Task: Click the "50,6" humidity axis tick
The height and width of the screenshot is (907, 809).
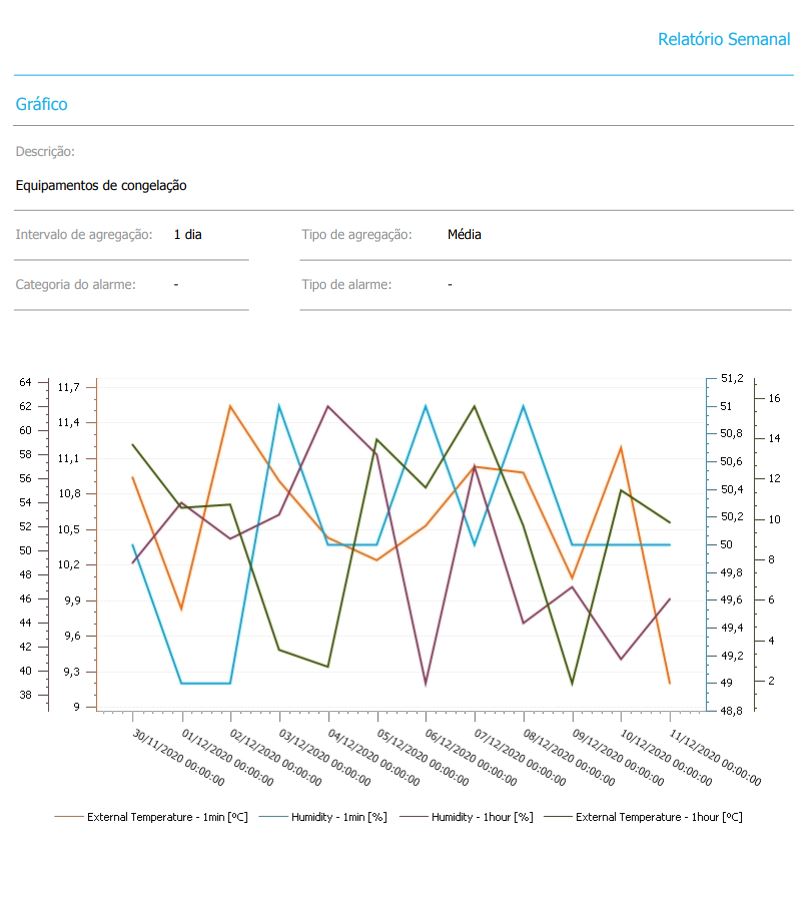Action: tap(732, 461)
